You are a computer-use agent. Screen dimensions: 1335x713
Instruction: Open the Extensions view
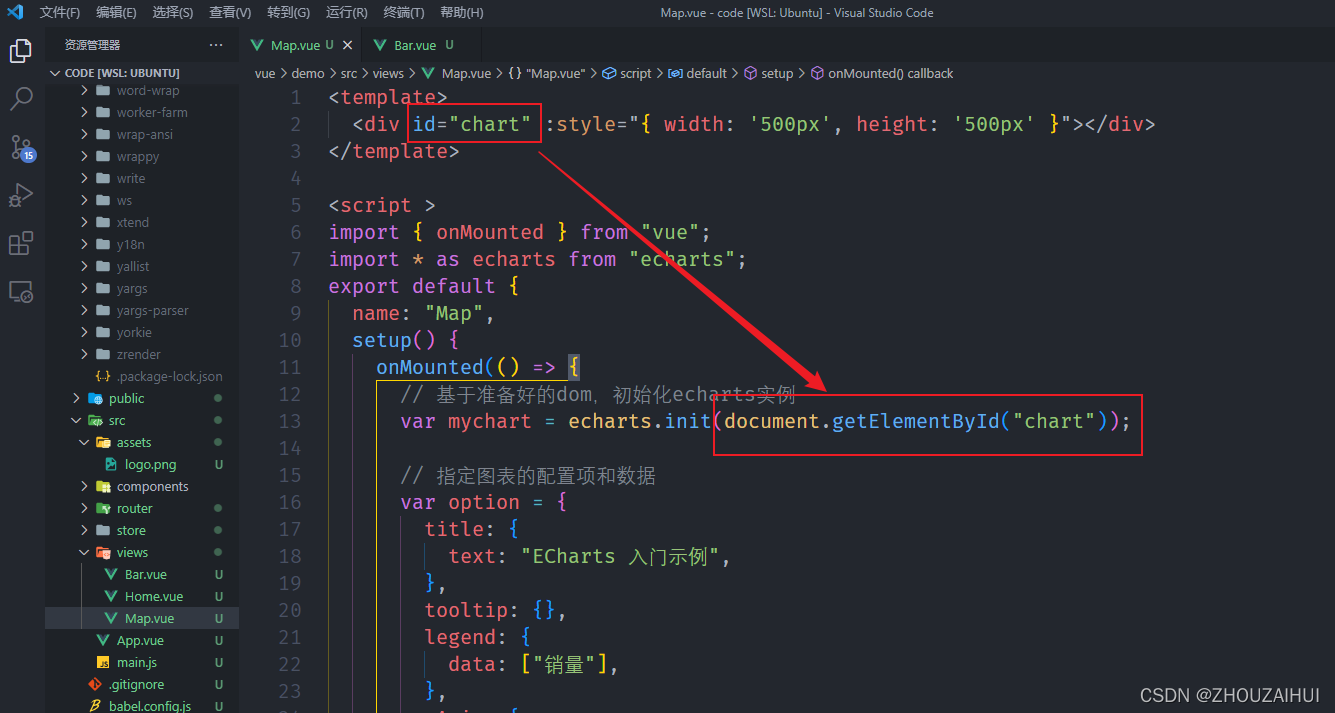click(x=21, y=243)
